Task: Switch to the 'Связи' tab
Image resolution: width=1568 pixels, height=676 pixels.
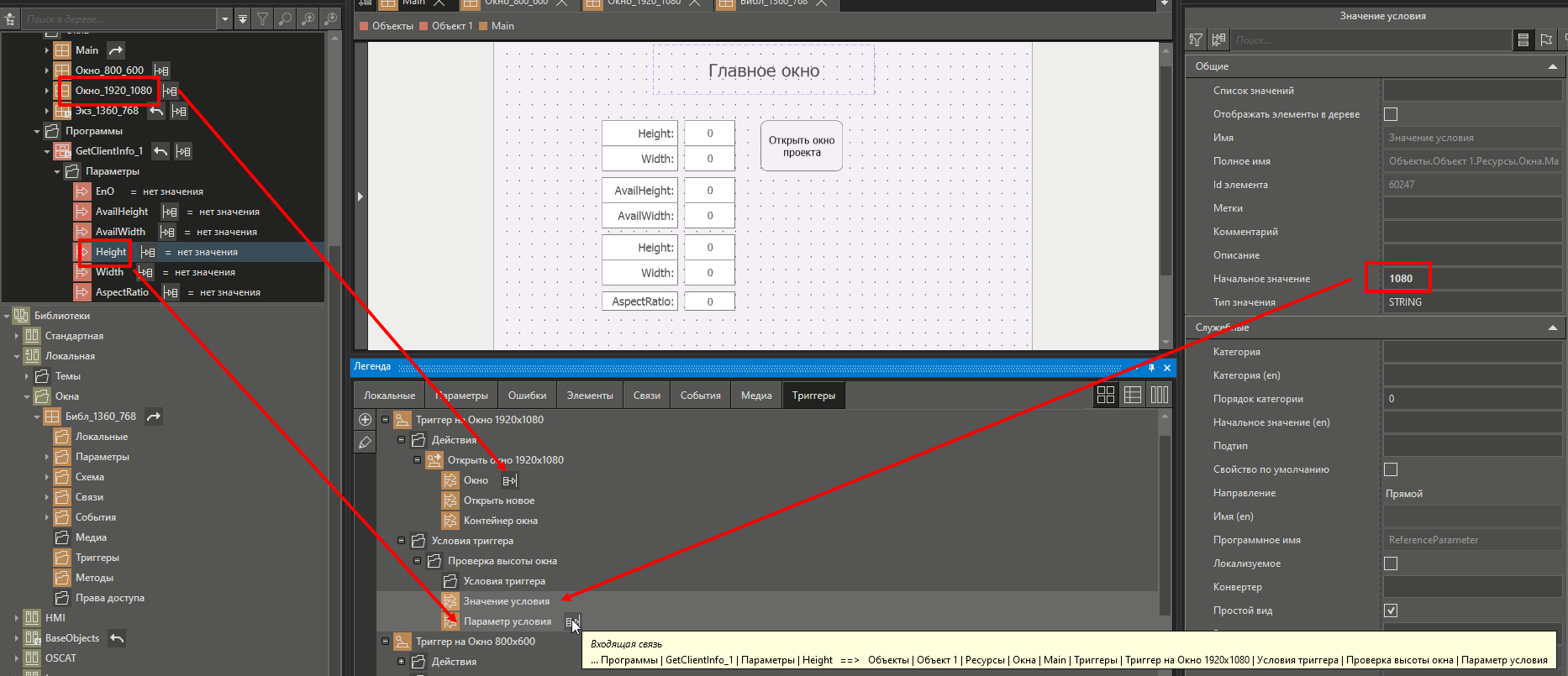Action: 646,396
